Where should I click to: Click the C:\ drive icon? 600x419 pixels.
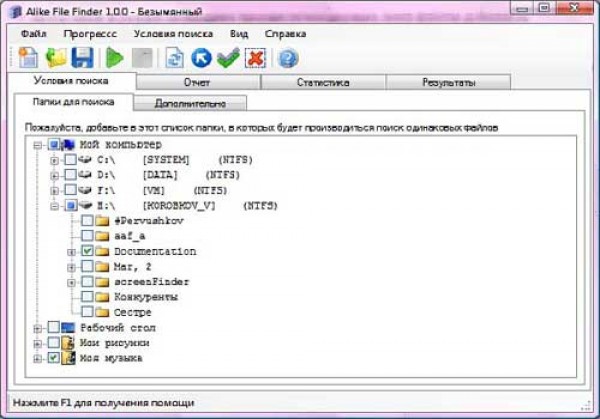[x=85, y=160]
